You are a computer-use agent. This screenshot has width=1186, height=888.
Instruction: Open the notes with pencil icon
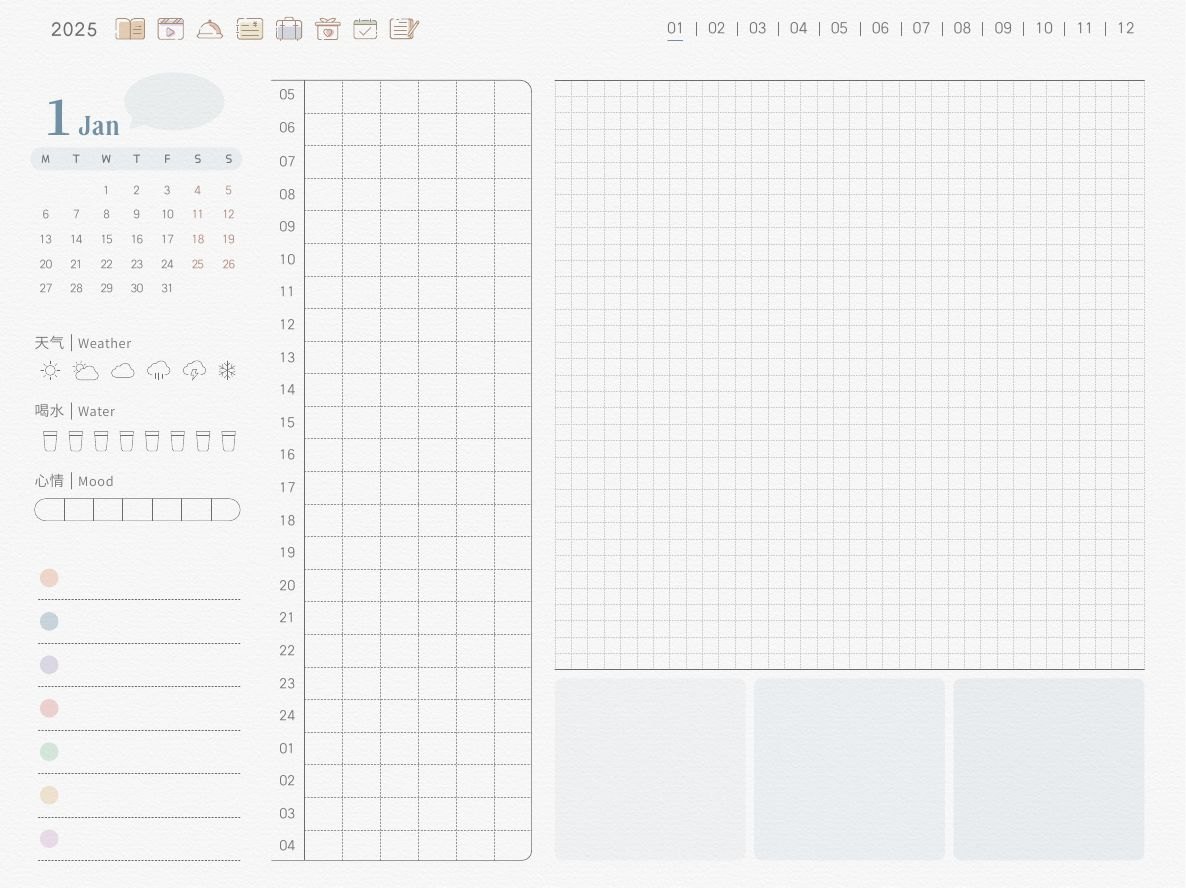coord(404,29)
